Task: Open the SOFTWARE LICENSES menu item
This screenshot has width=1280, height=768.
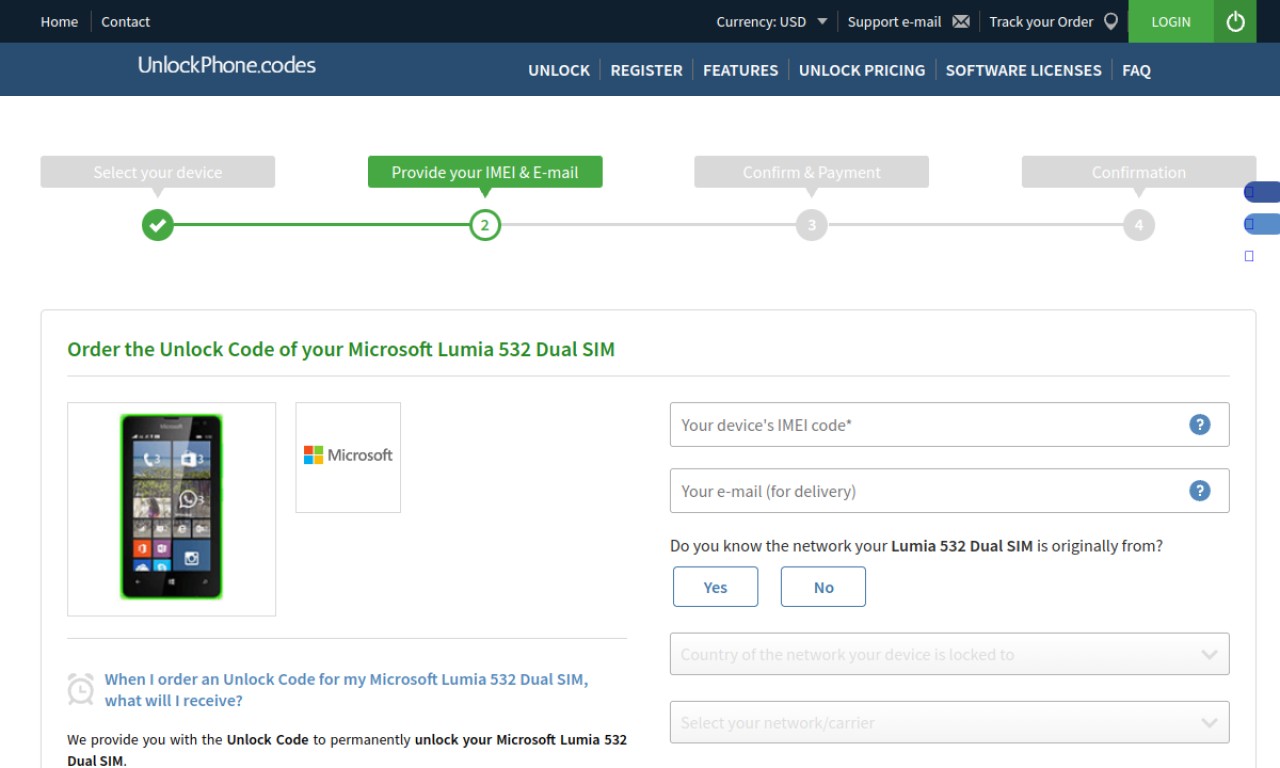Action: (1023, 70)
